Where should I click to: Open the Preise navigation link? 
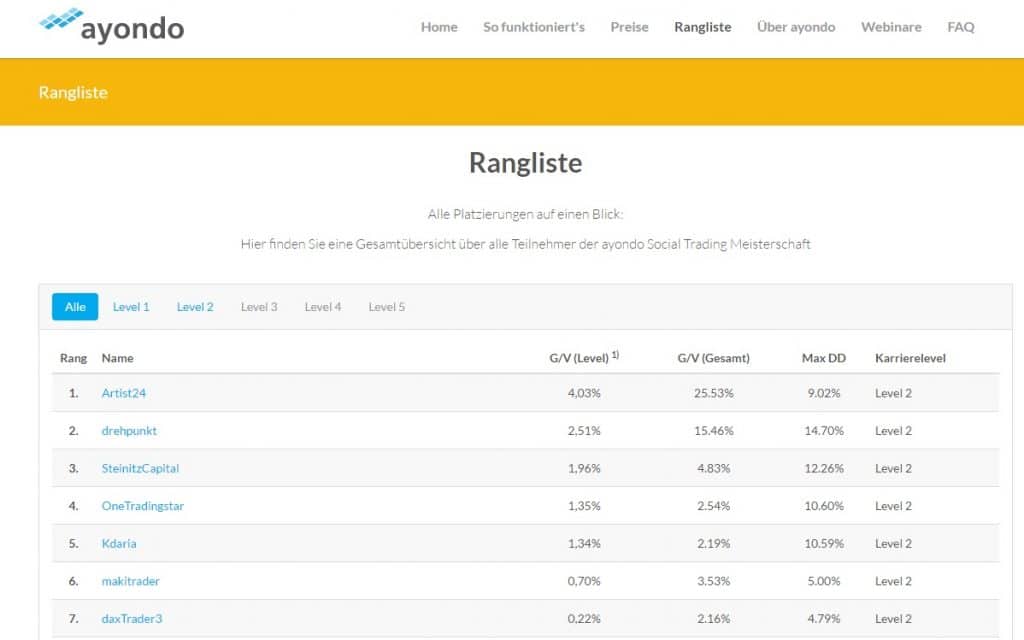click(629, 27)
